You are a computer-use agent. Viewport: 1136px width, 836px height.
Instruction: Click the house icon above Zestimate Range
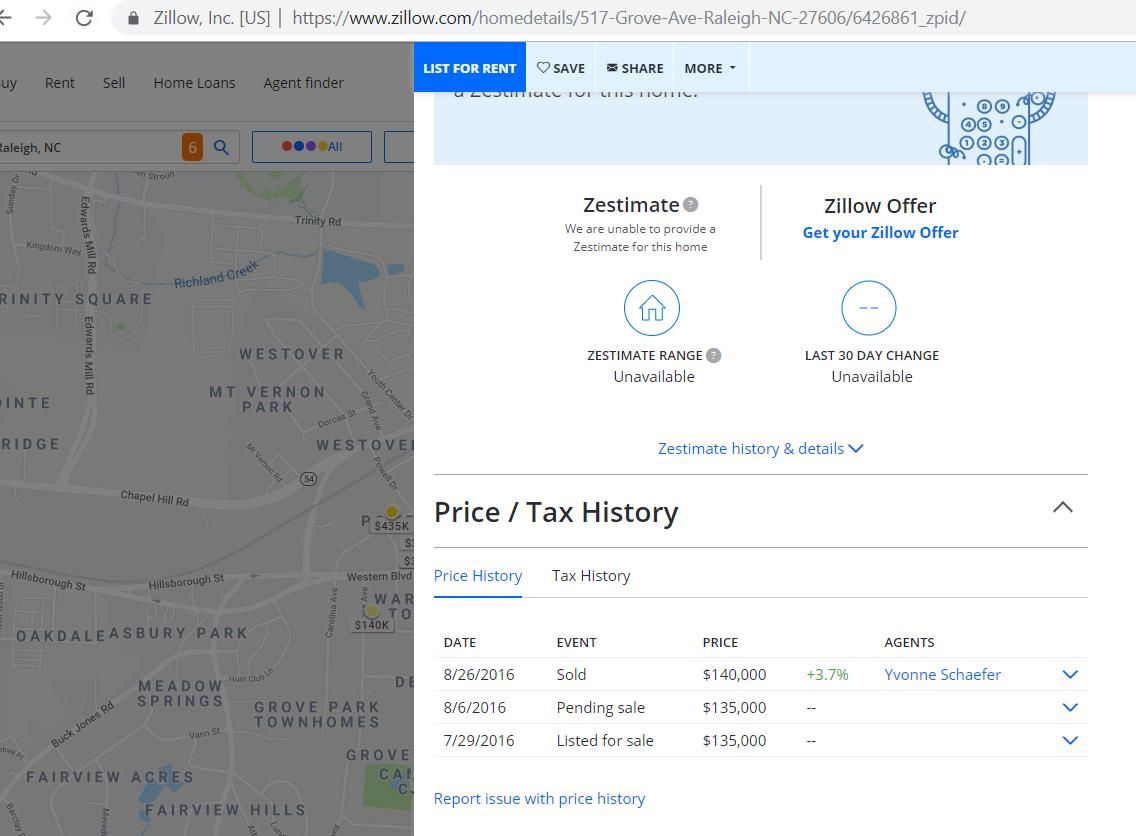coord(651,308)
